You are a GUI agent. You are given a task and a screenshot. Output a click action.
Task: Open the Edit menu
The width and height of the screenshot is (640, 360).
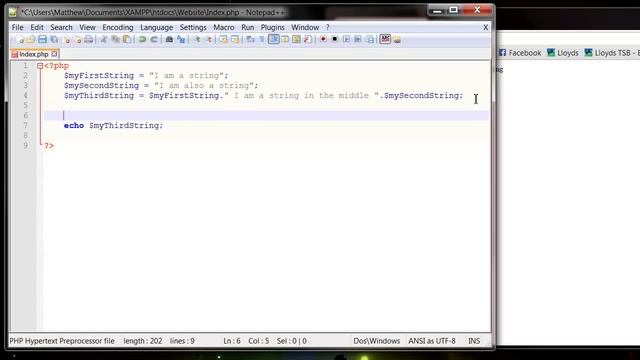click(x=37, y=27)
